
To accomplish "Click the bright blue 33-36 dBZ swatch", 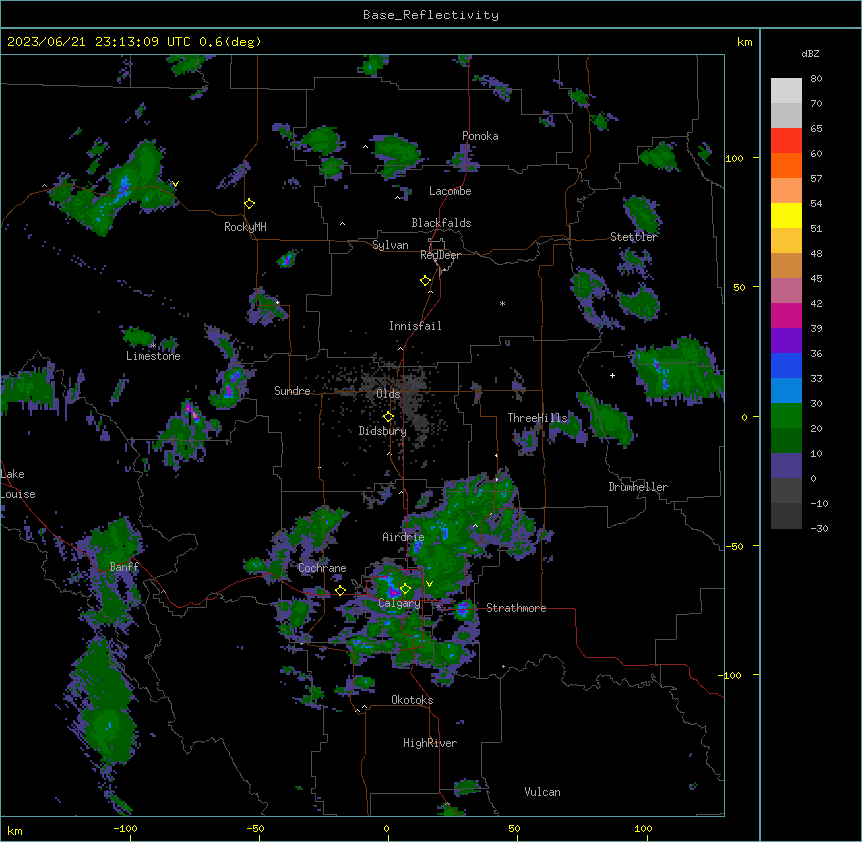I will [786, 365].
